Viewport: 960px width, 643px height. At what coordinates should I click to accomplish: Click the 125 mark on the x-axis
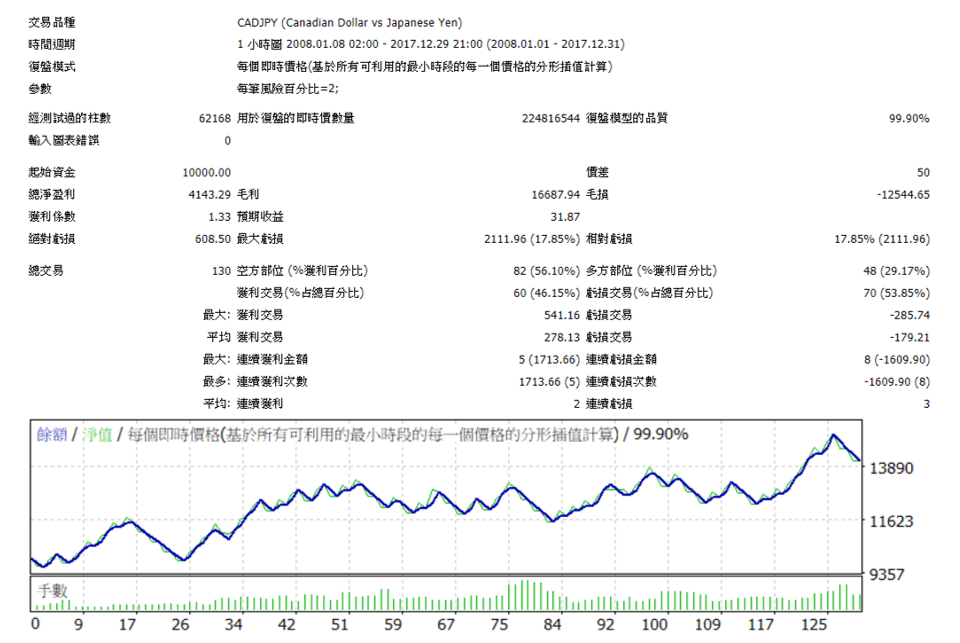(814, 625)
